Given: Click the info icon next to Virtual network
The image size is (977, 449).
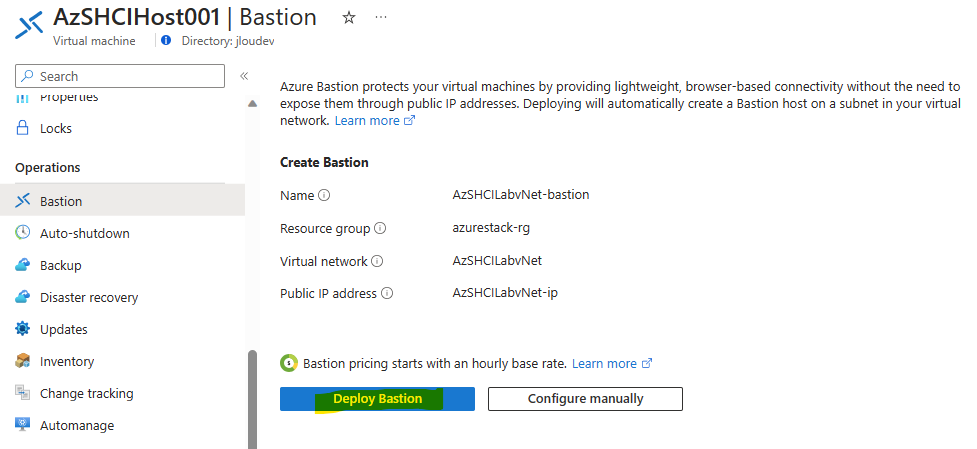Looking at the screenshot, I should (x=377, y=262).
